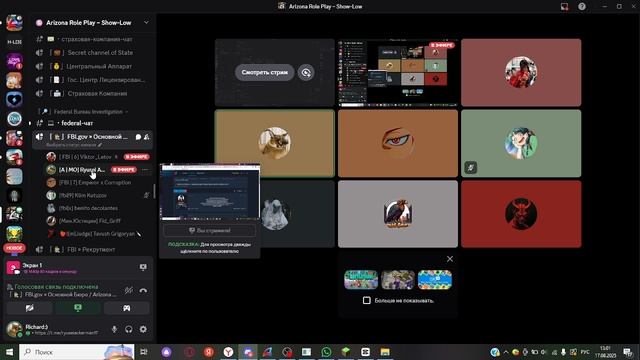Show hidden system tray icons
Screen dimensions: 640x360
tap(506, 352)
